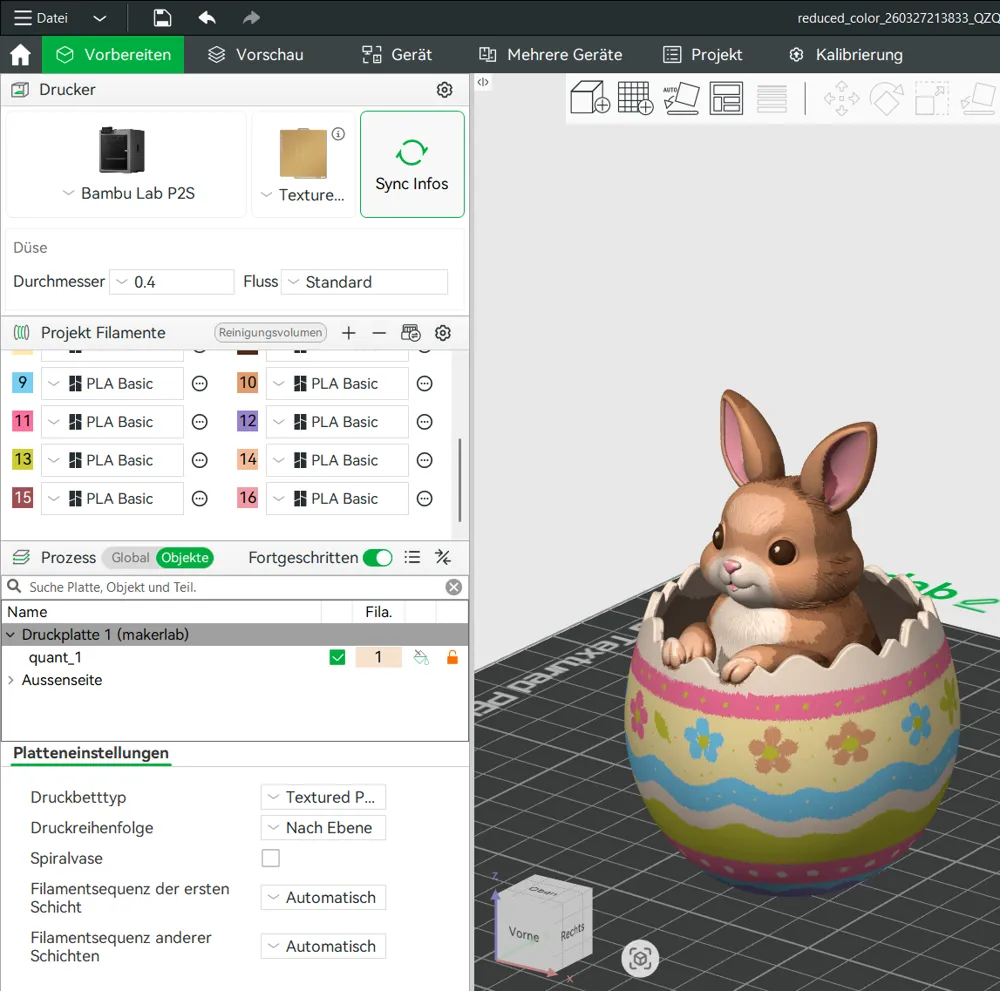The width and height of the screenshot is (1000, 991).
Task: Open the Fluss Standard dropdown
Action: tap(364, 282)
